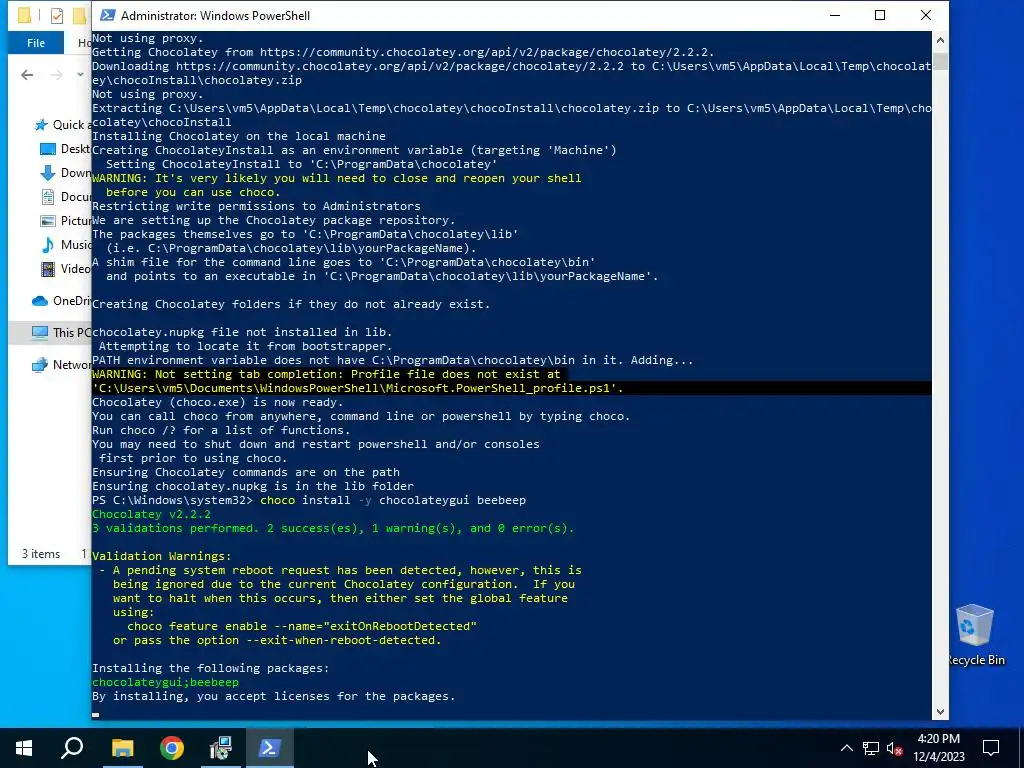Viewport: 1024px width, 768px height.
Task: Open File Explorer from the taskbar
Action: (122, 748)
